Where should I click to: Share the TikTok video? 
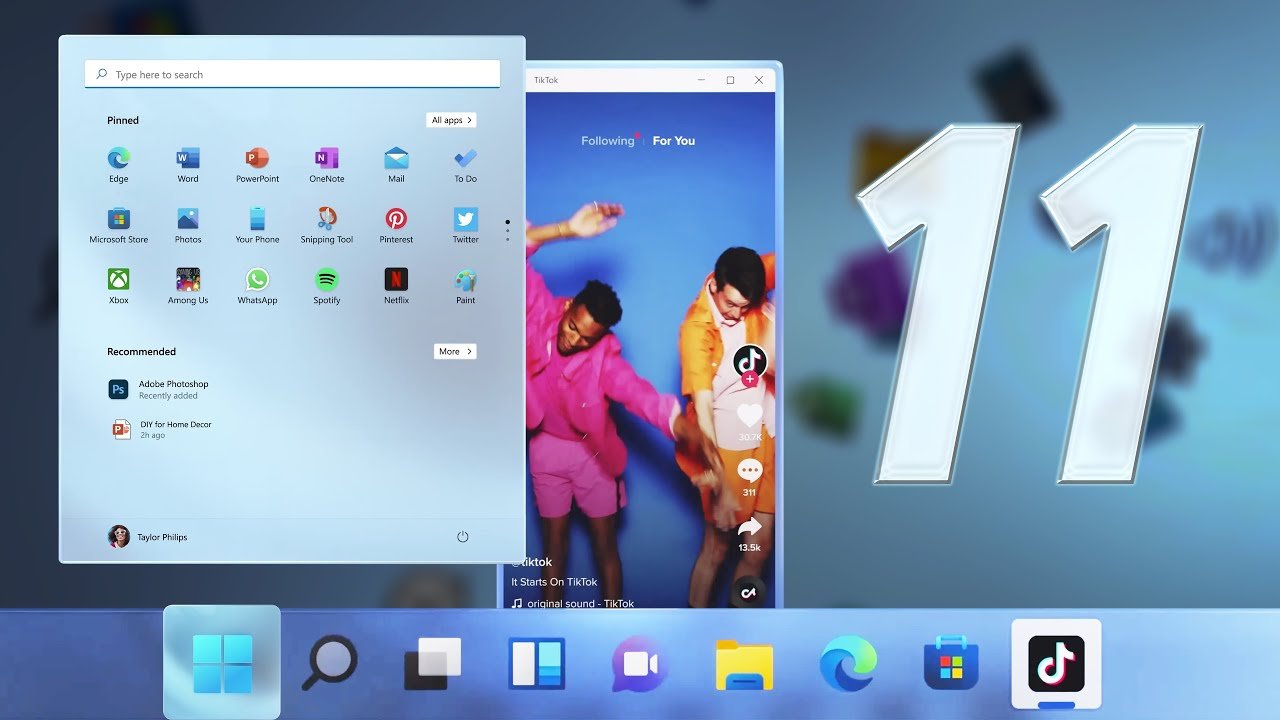pos(749,526)
